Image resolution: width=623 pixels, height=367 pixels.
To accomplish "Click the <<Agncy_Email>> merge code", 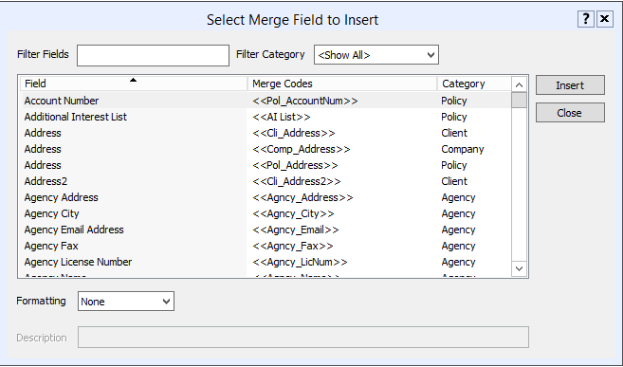I will 296,230.
